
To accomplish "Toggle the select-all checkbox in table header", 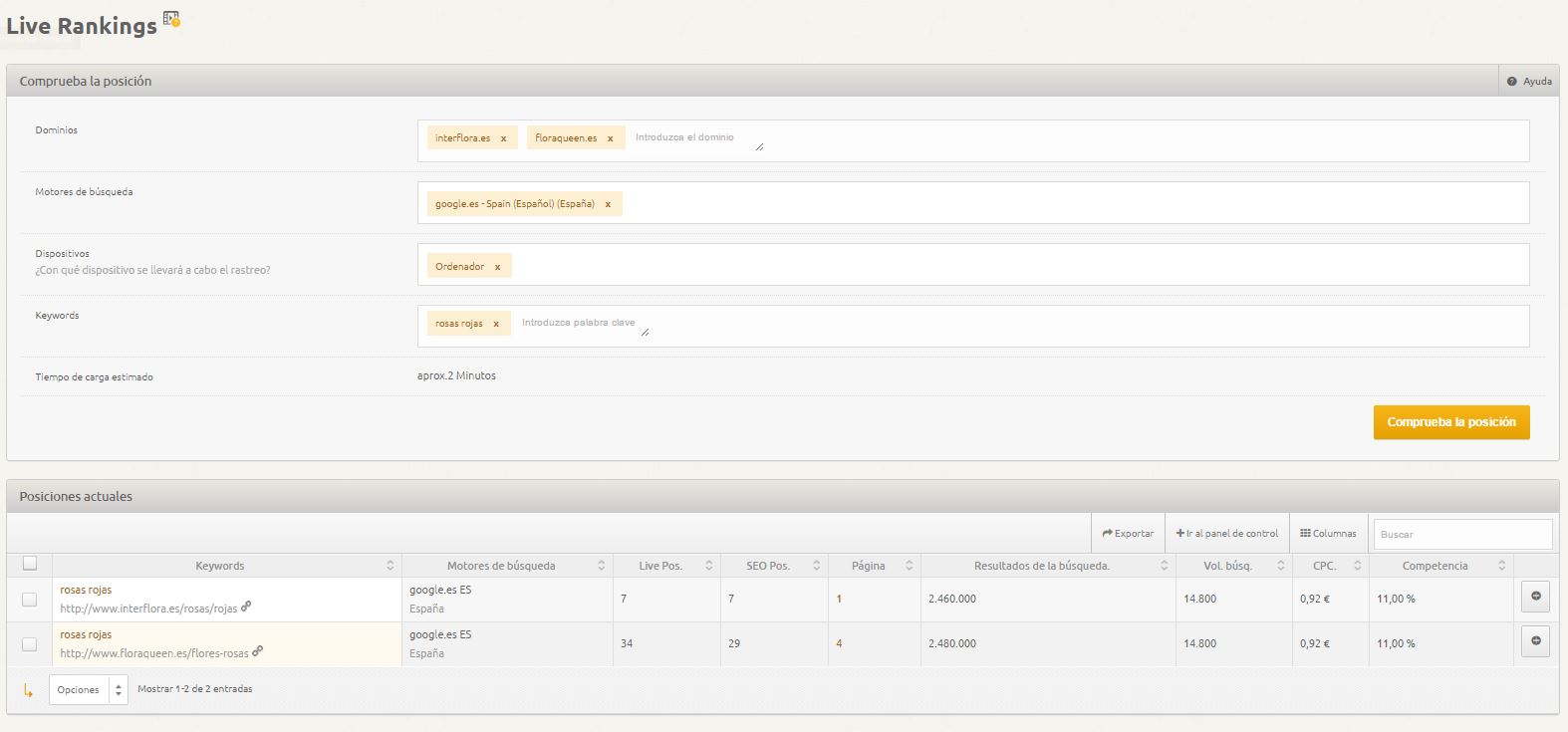I will (x=30, y=564).
